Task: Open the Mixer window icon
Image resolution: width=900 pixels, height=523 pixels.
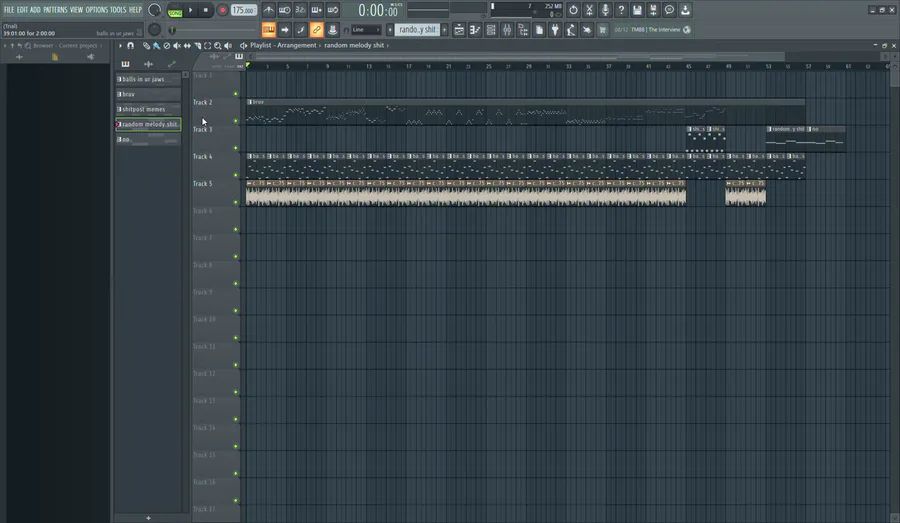Action: 507,30
